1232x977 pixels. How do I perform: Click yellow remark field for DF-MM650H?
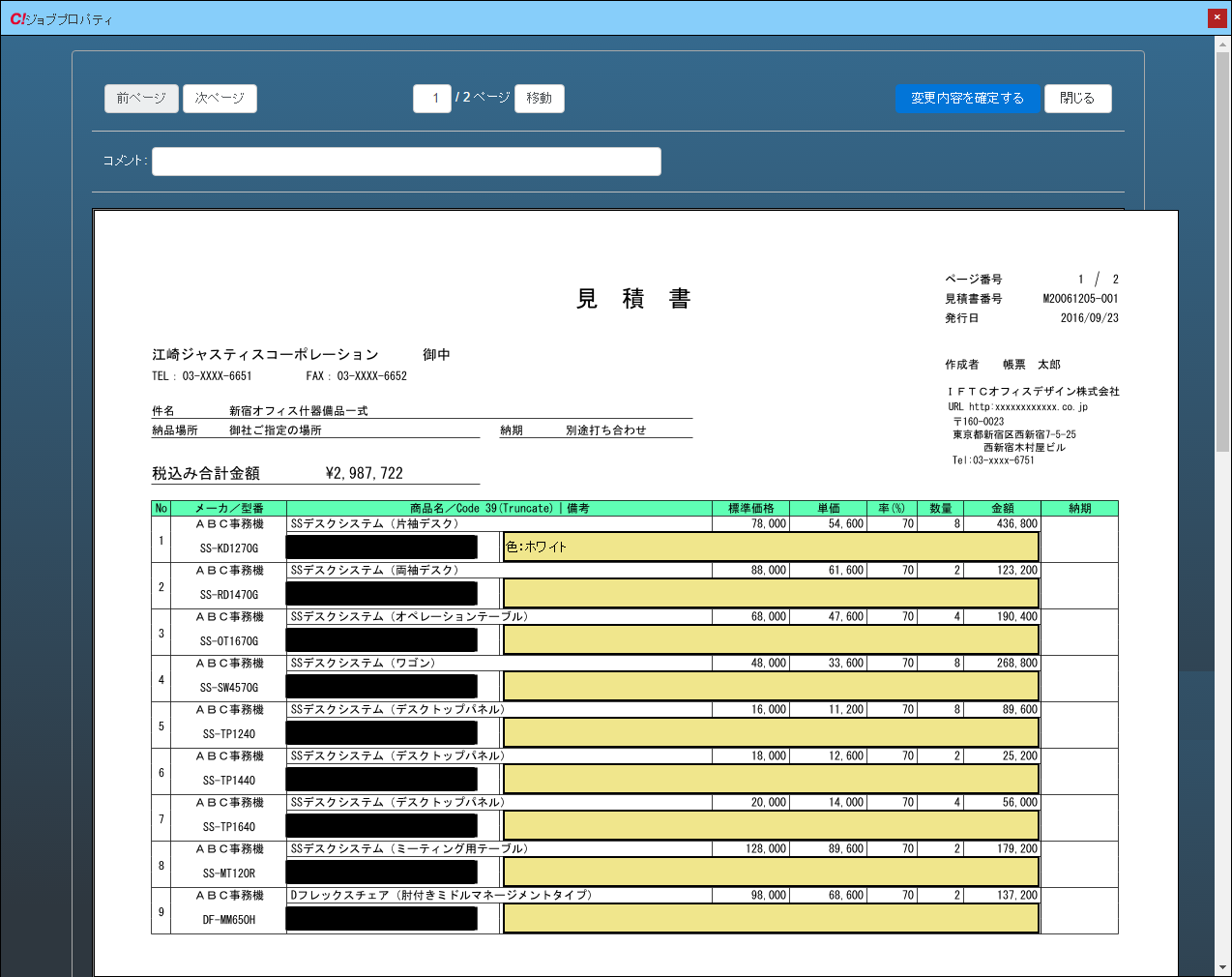click(x=771, y=918)
